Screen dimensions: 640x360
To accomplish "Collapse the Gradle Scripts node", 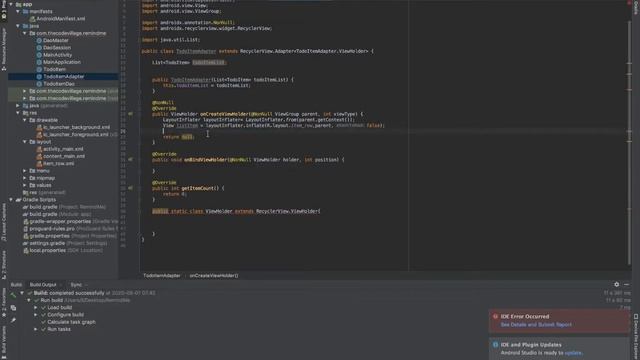I will point(11,200).
